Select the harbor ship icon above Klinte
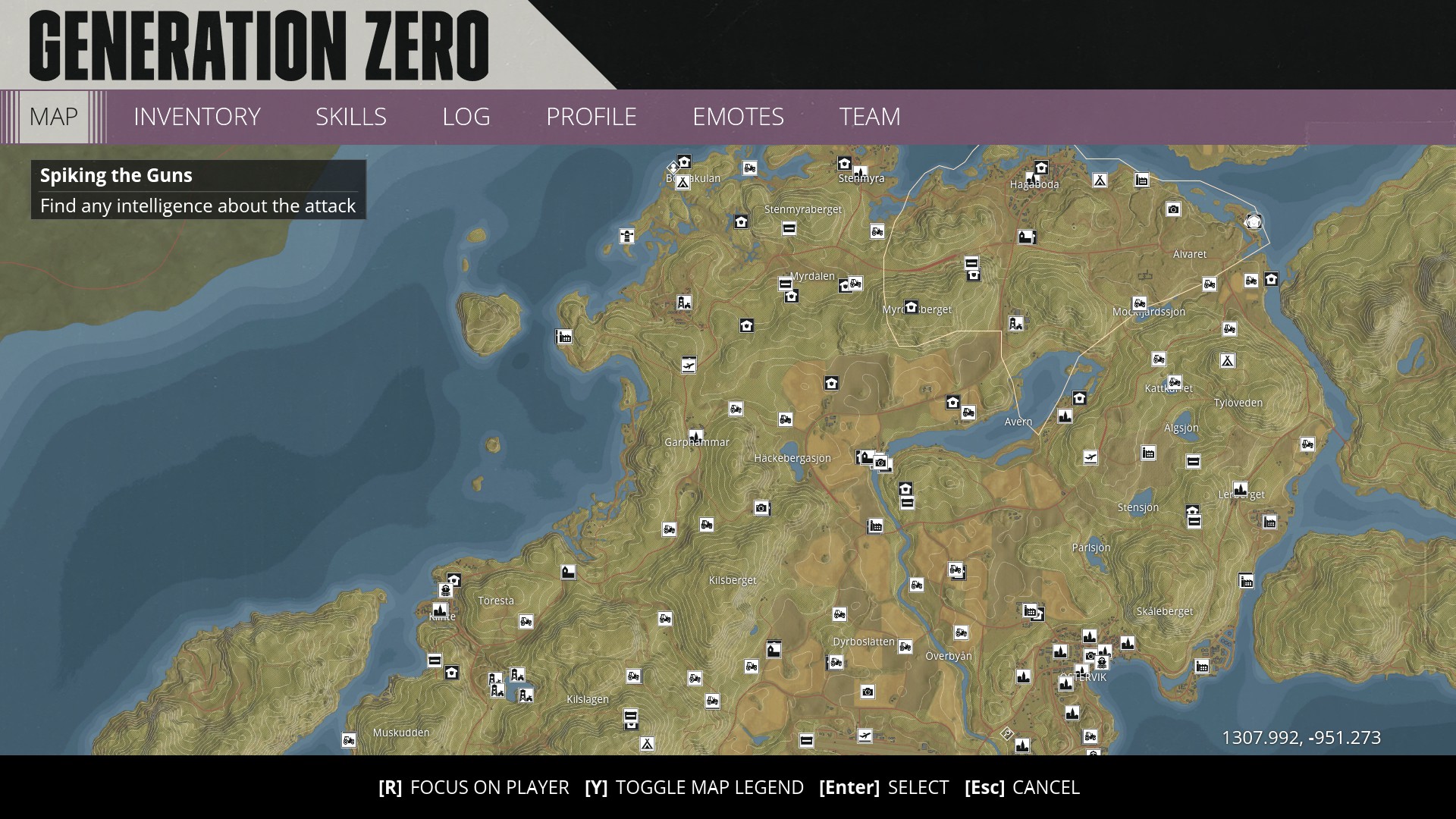1456x819 pixels. point(446,590)
